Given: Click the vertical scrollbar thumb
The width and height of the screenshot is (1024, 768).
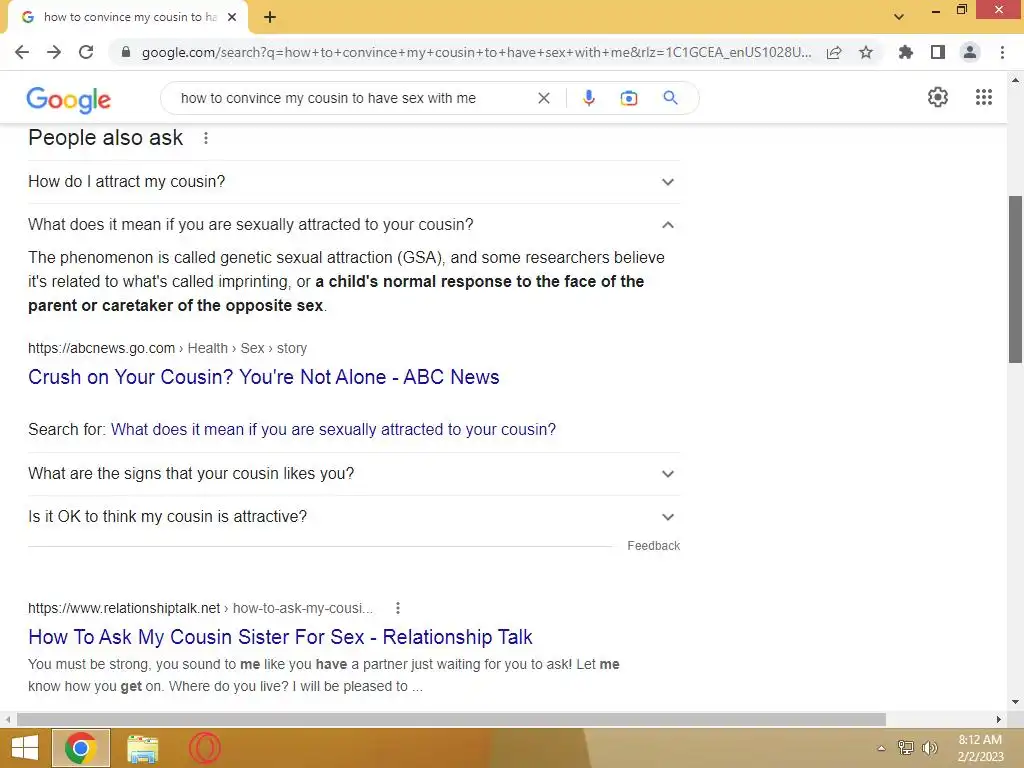Looking at the screenshot, I should [1015, 279].
